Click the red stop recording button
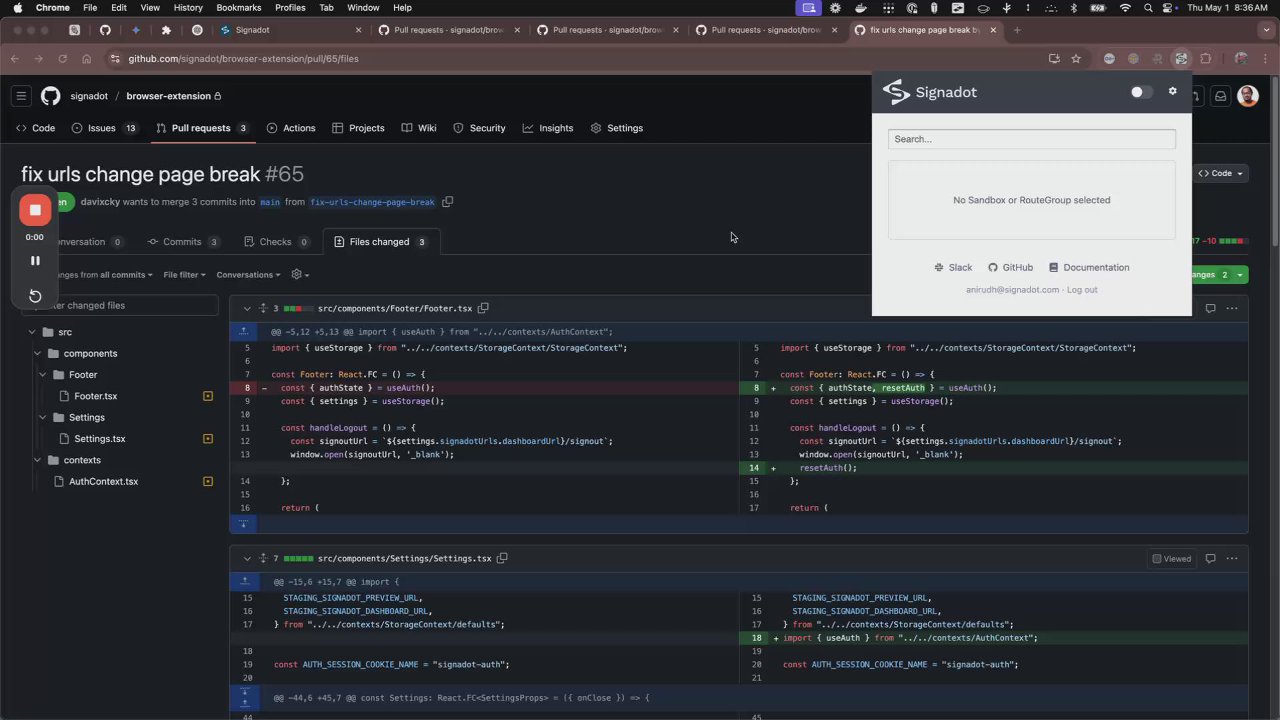 pos(35,210)
